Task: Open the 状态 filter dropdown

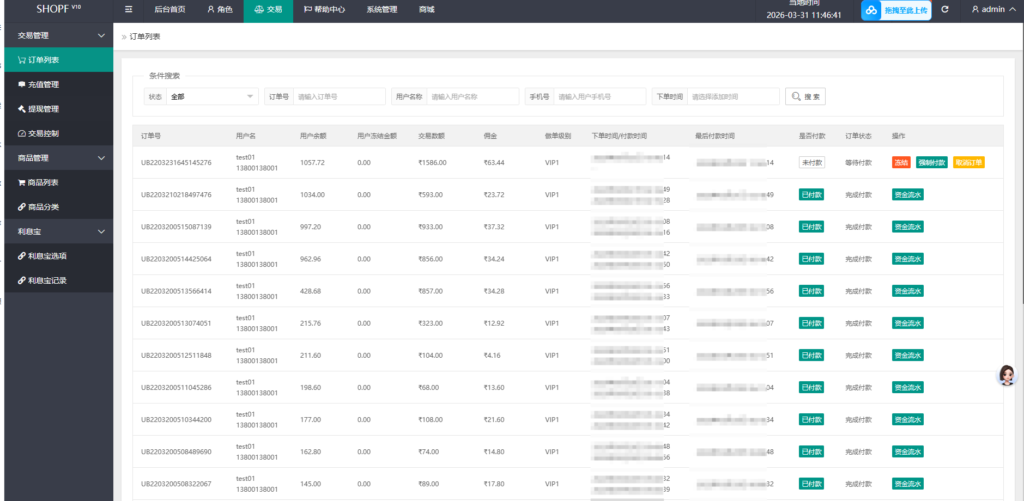Action: pos(213,97)
